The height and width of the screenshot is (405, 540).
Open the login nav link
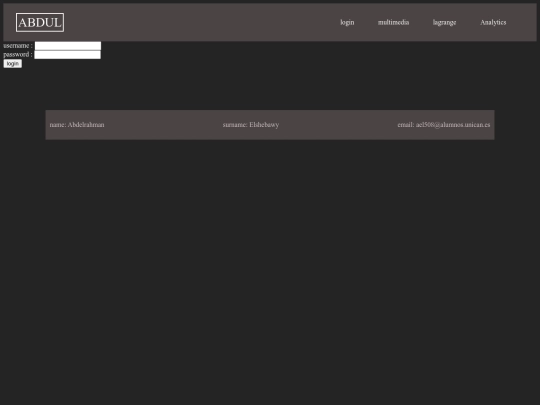(x=347, y=22)
